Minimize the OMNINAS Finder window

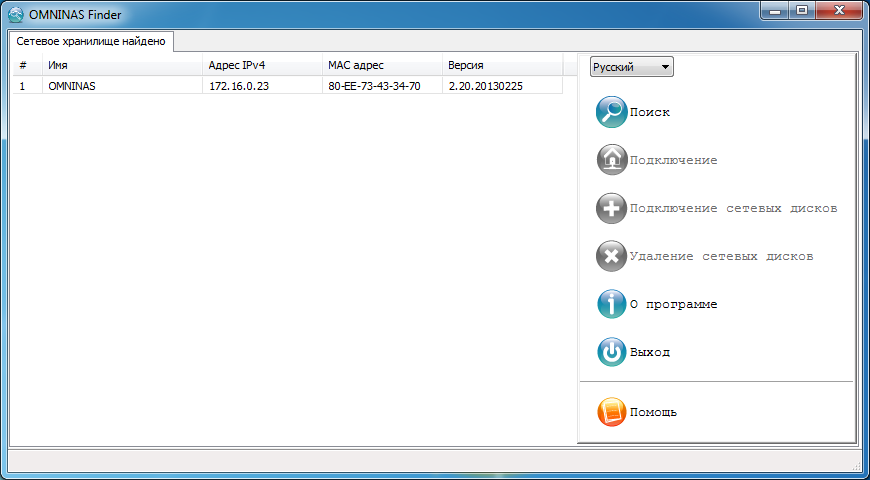click(x=777, y=9)
